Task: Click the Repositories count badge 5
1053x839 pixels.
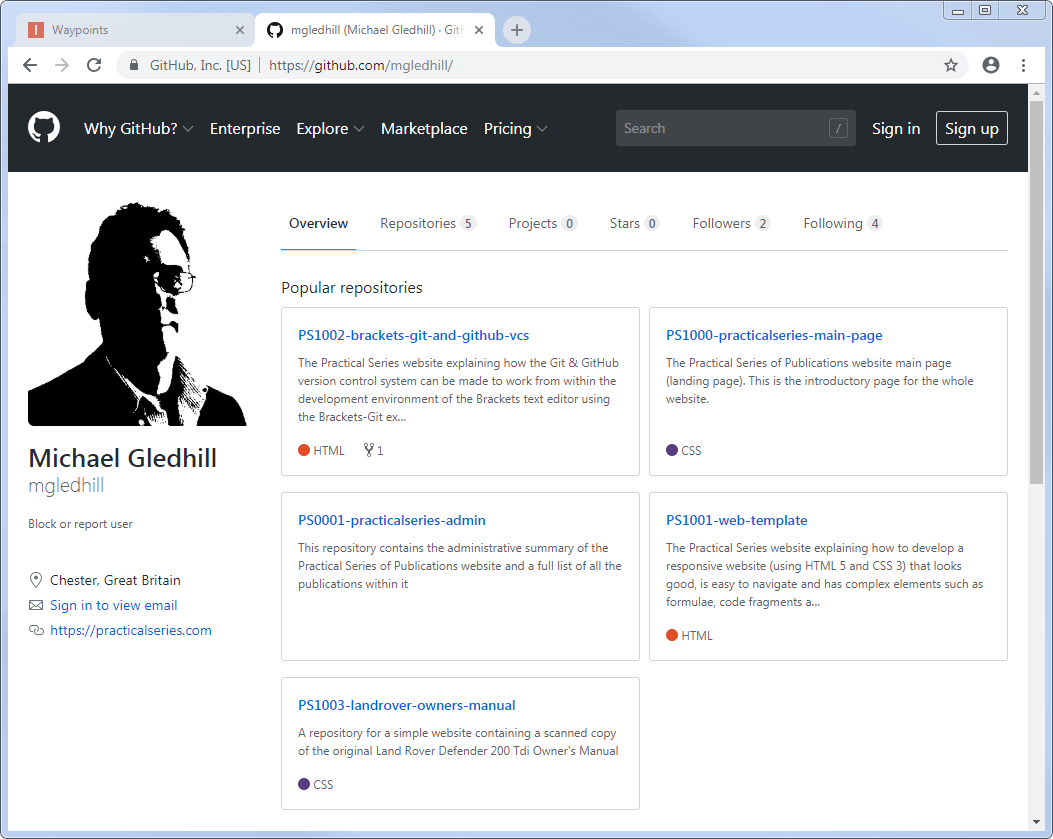Action: coord(468,223)
